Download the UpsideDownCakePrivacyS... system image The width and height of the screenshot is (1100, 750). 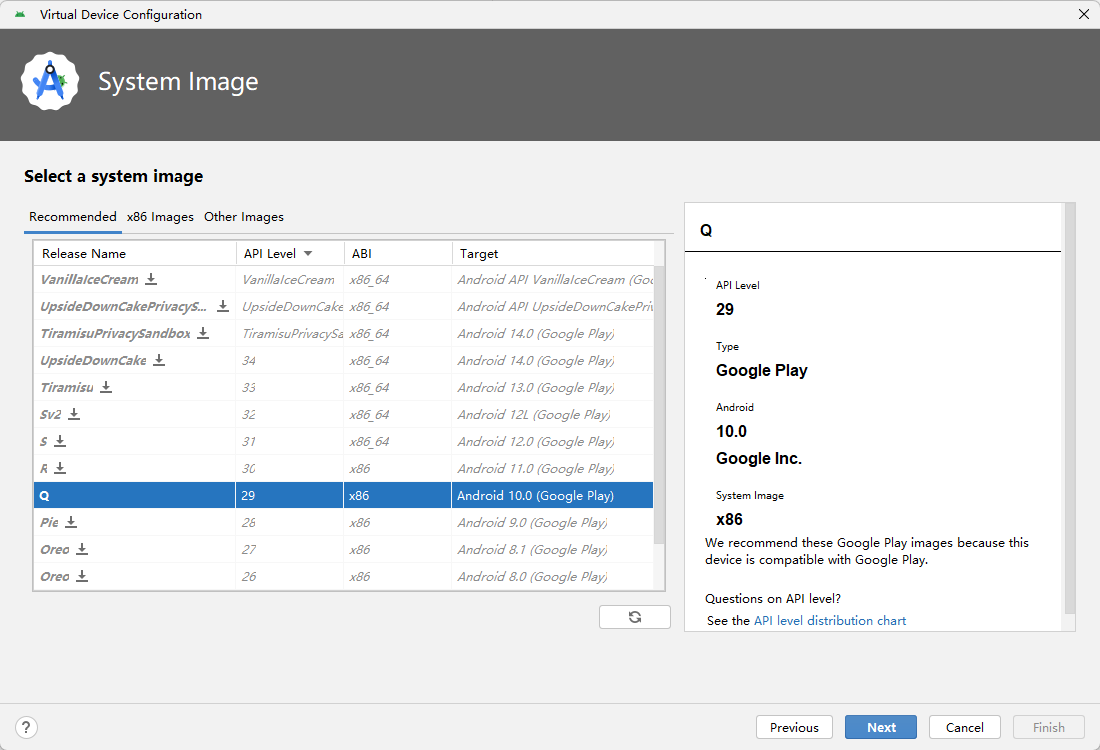point(223,307)
